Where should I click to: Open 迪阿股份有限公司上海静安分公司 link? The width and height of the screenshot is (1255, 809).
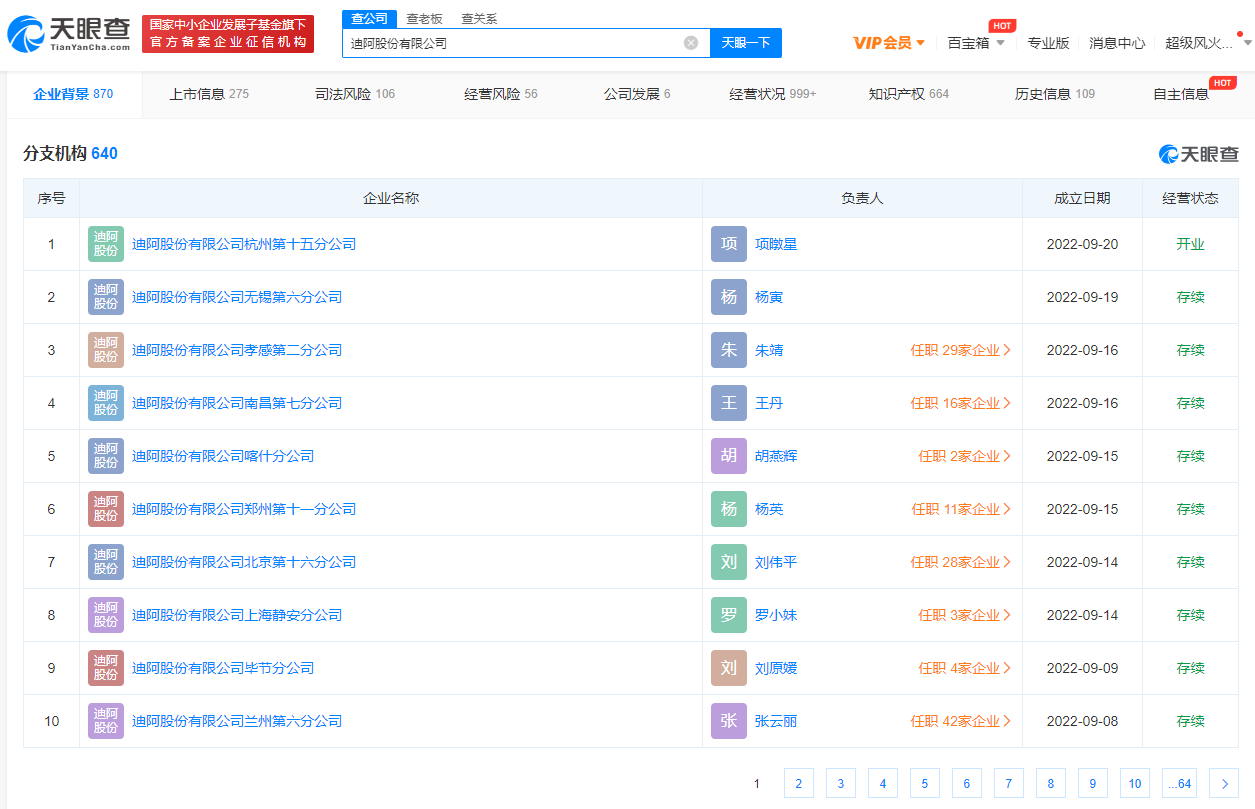tap(237, 615)
